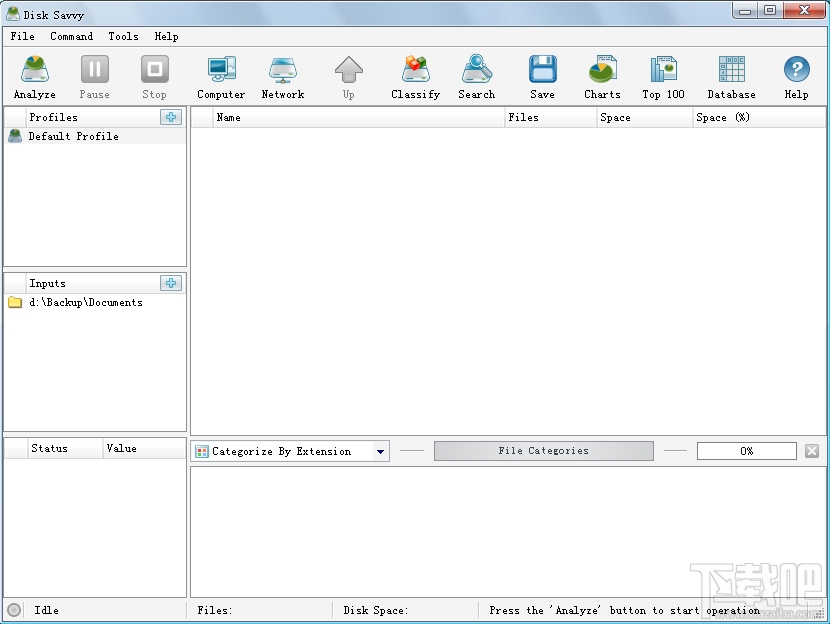Click the Stop toolbar button

click(x=155, y=78)
